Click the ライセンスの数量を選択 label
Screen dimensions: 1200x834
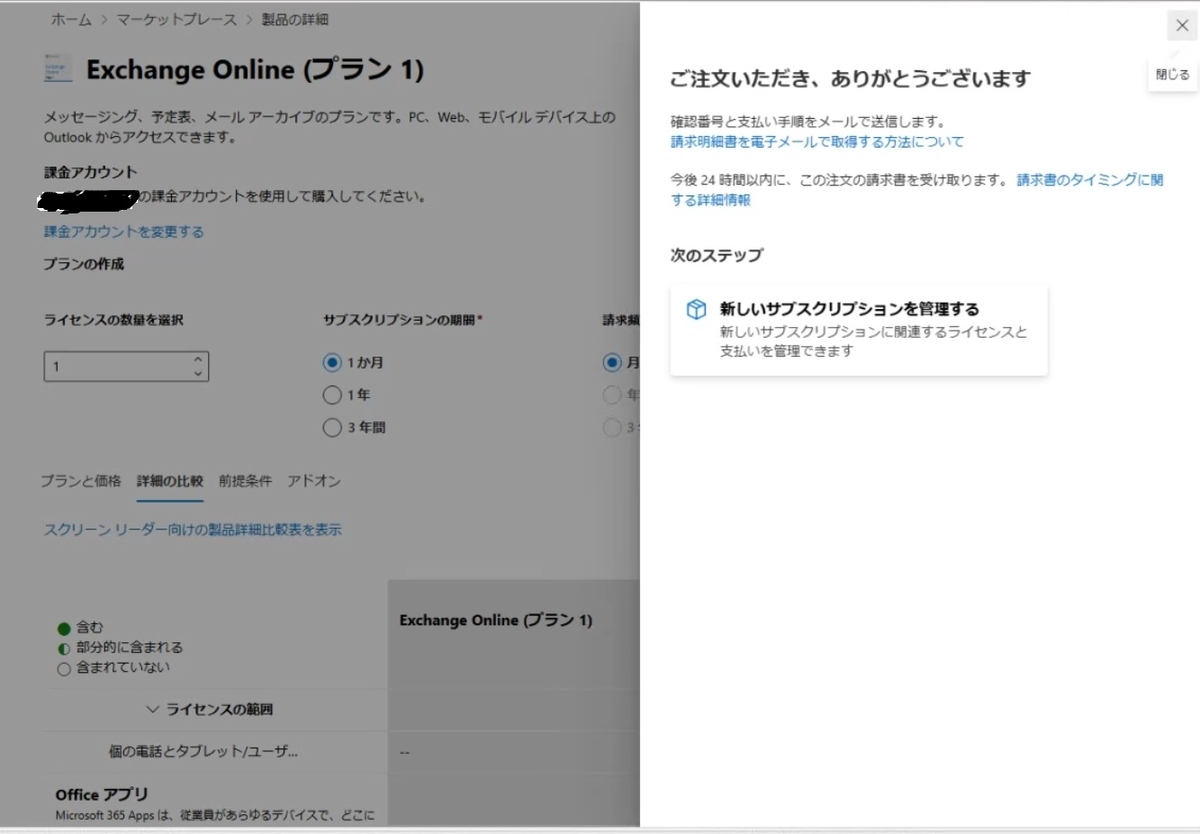tap(113, 320)
